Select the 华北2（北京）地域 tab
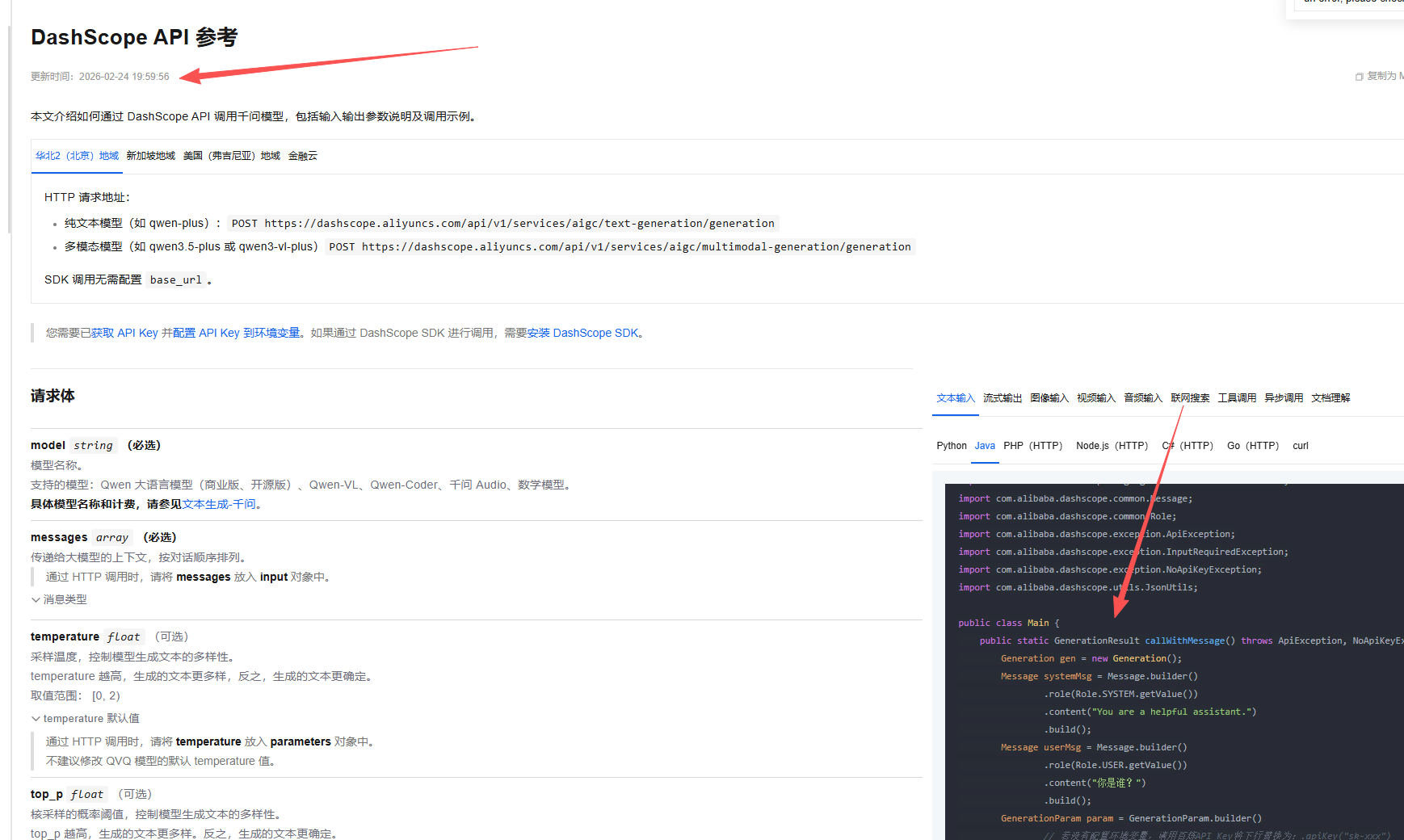The width and height of the screenshot is (1404, 840). (x=77, y=156)
